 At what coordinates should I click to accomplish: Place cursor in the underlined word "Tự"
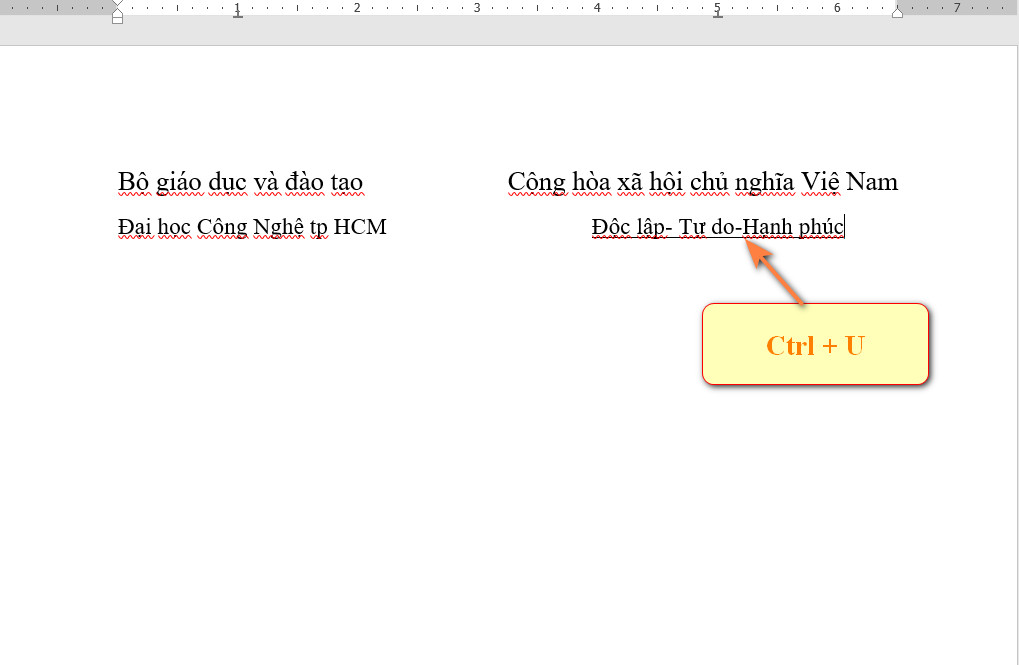tap(692, 227)
